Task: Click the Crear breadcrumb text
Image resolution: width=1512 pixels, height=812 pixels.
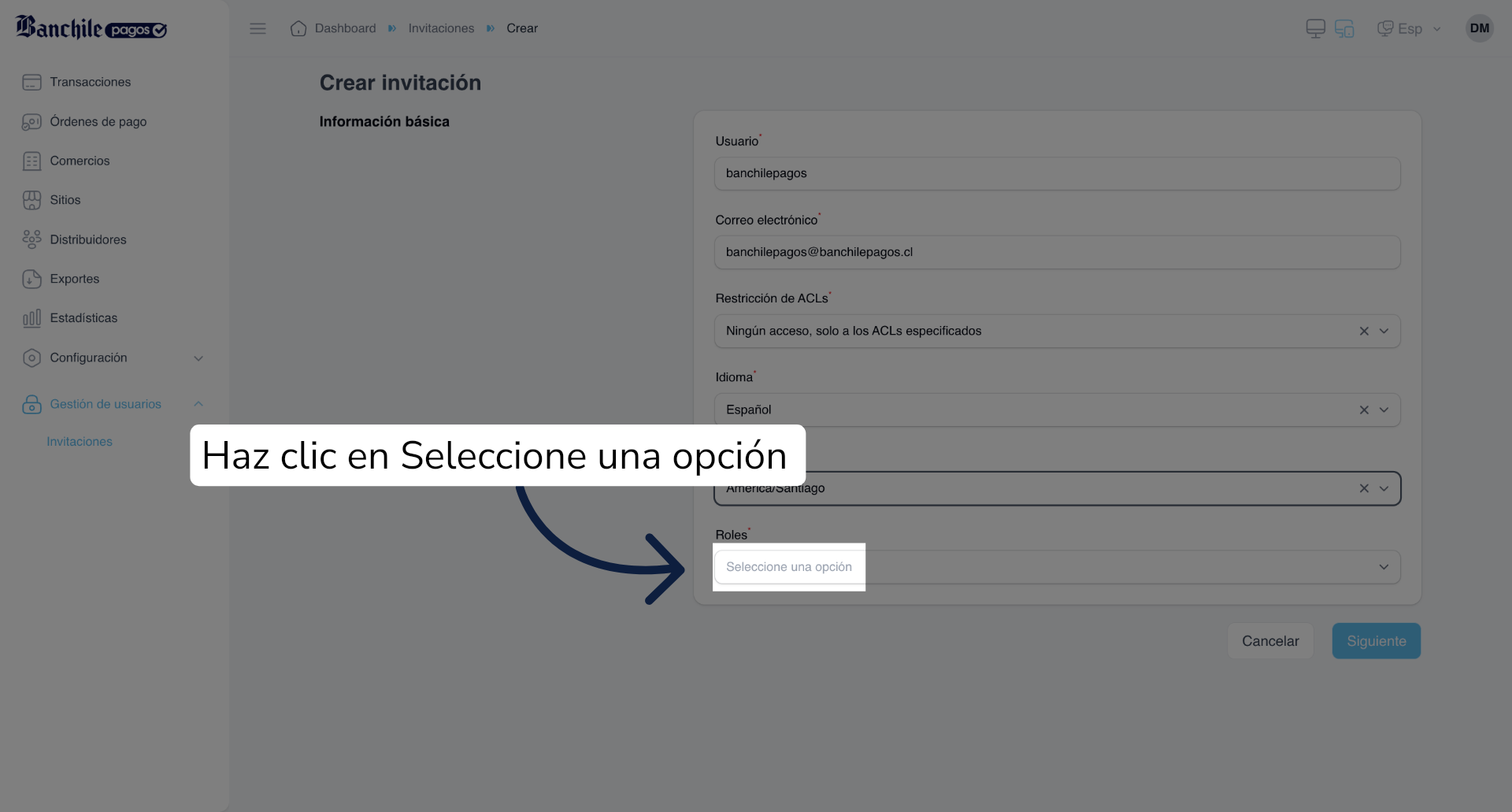Action: (x=522, y=28)
